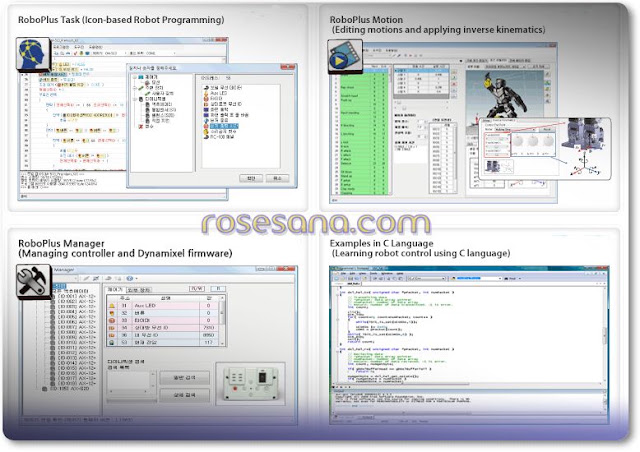
Task: Click the vertical scrollbar in C code editor
Action: (x=604, y=335)
